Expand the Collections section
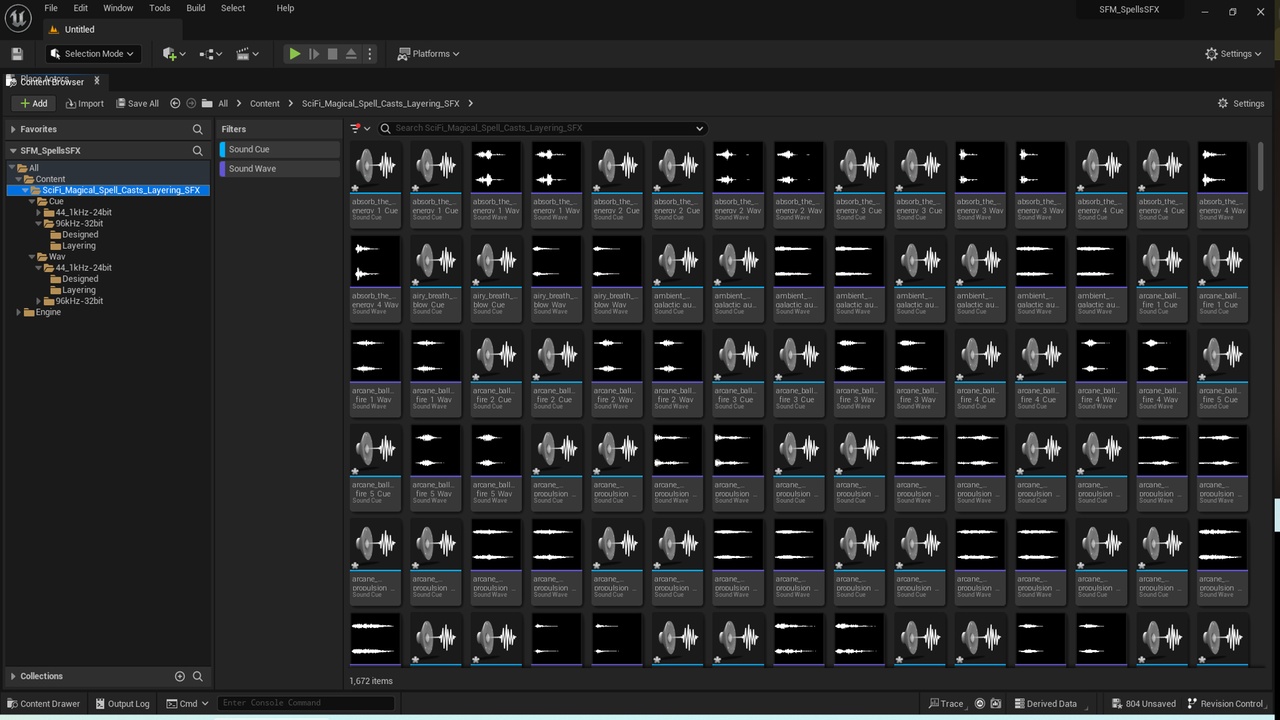Screen dimensions: 1280x720 pos(13,676)
